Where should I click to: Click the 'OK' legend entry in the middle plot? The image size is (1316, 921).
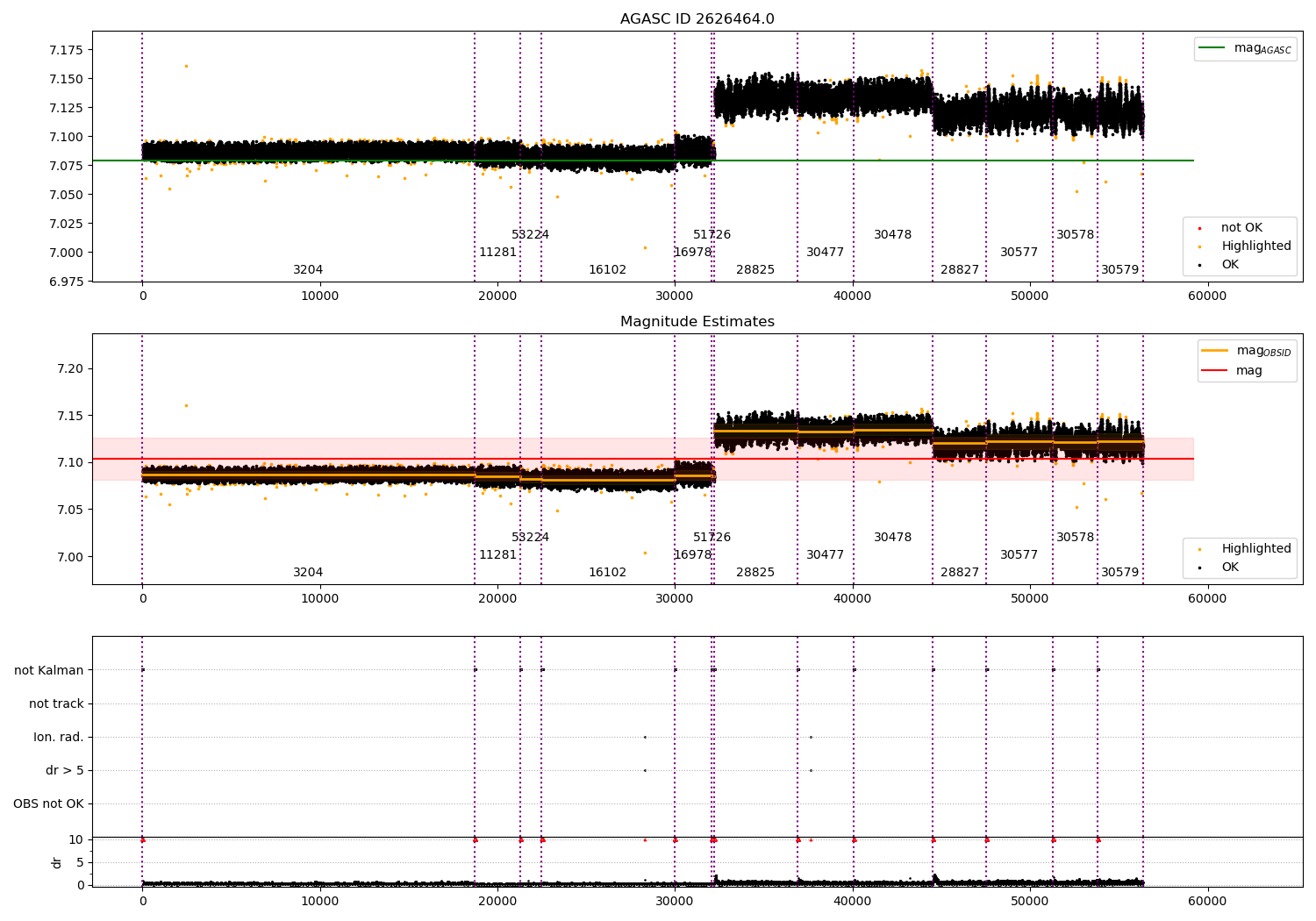point(1217,568)
